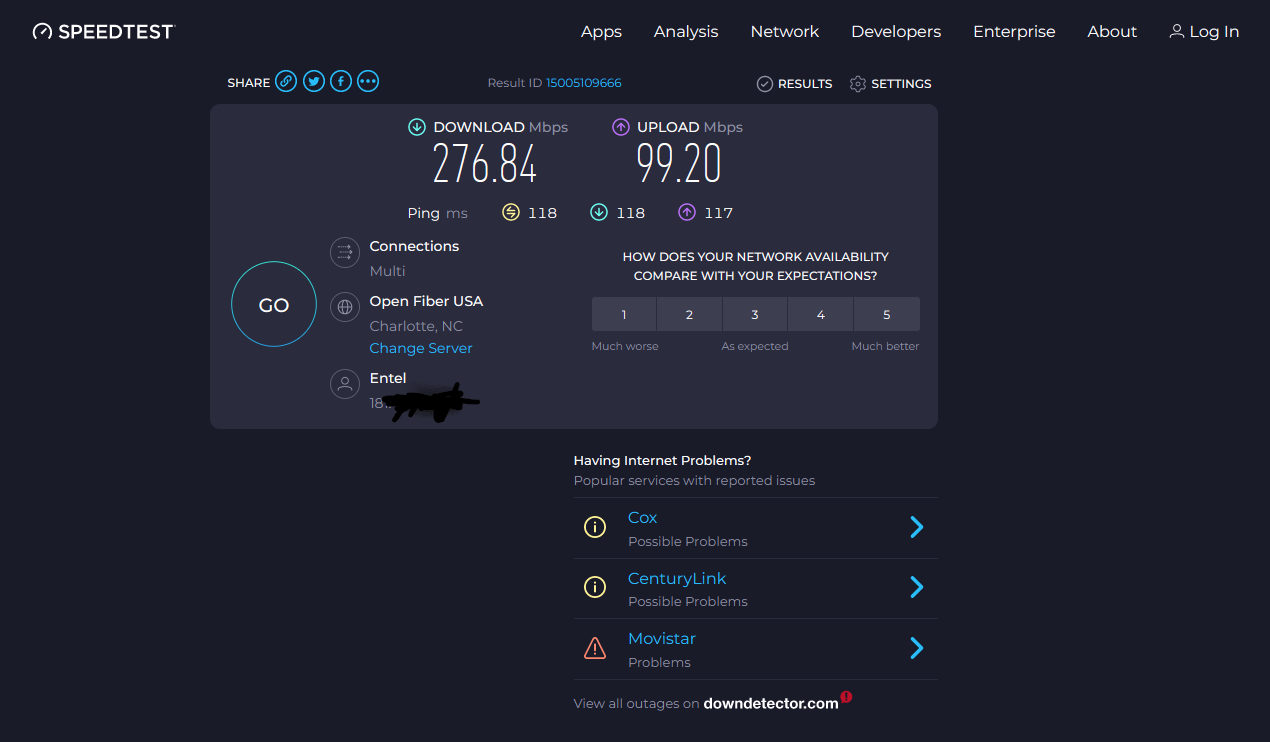The height and width of the screenshot is (742, 1270).
Task: Click the Connections mode icon
Action: tap(345, 252)
